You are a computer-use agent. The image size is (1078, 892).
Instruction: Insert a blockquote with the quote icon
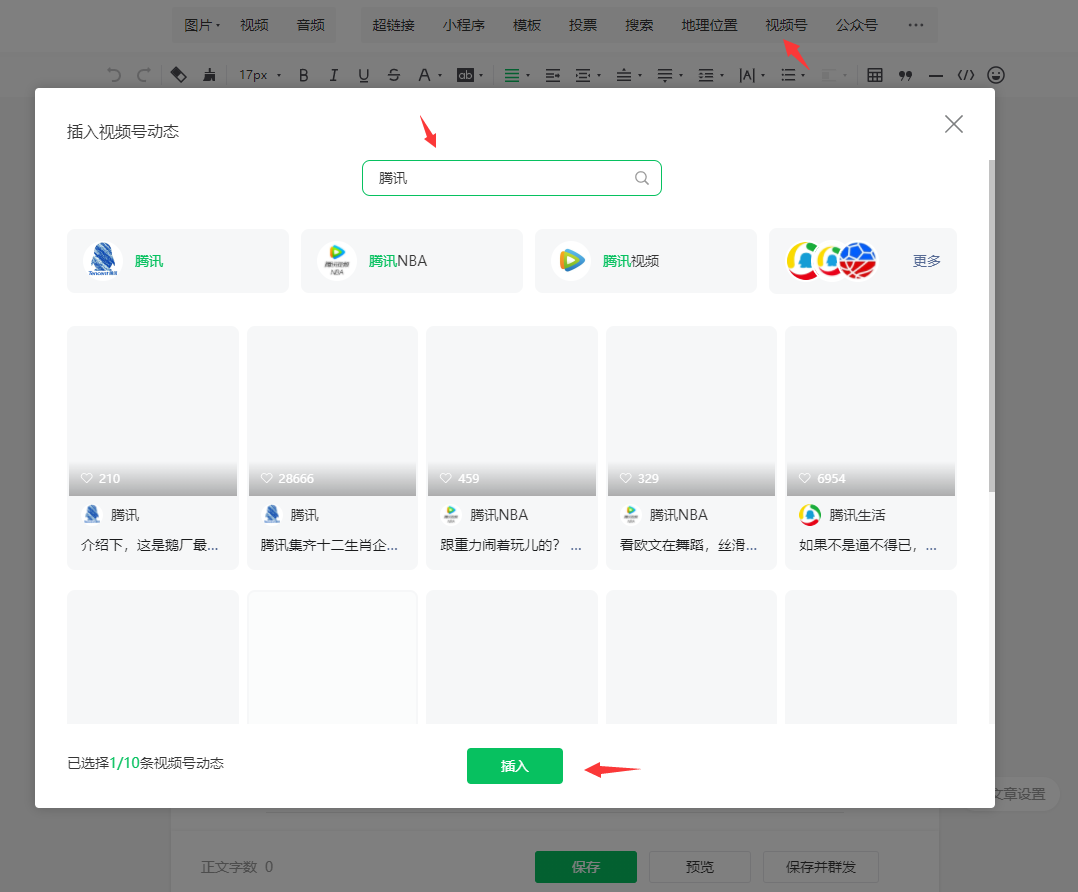[905, 75]
